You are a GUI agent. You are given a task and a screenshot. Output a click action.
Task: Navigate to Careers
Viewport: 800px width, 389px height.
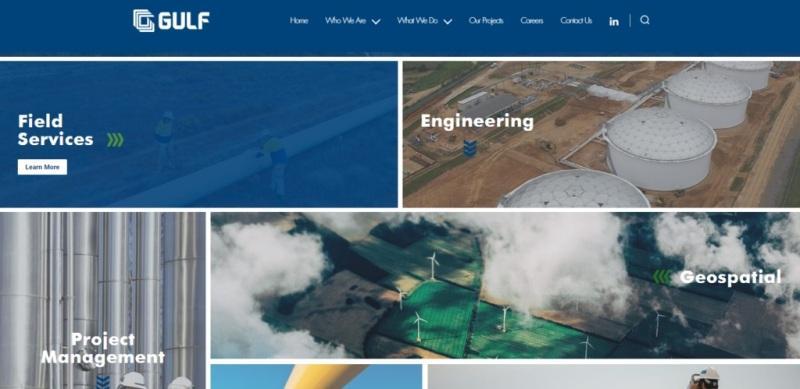(532, 20)
